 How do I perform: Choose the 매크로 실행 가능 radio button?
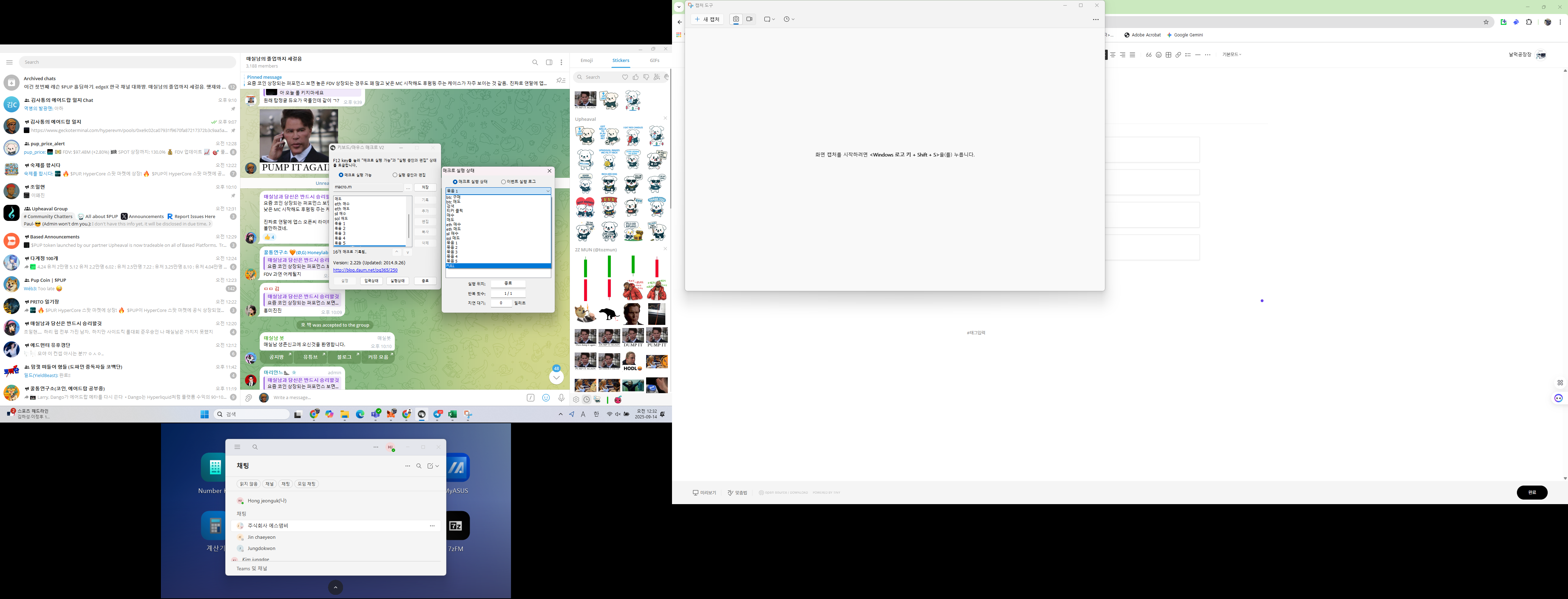pyautogui.click(x=341, y=175)
